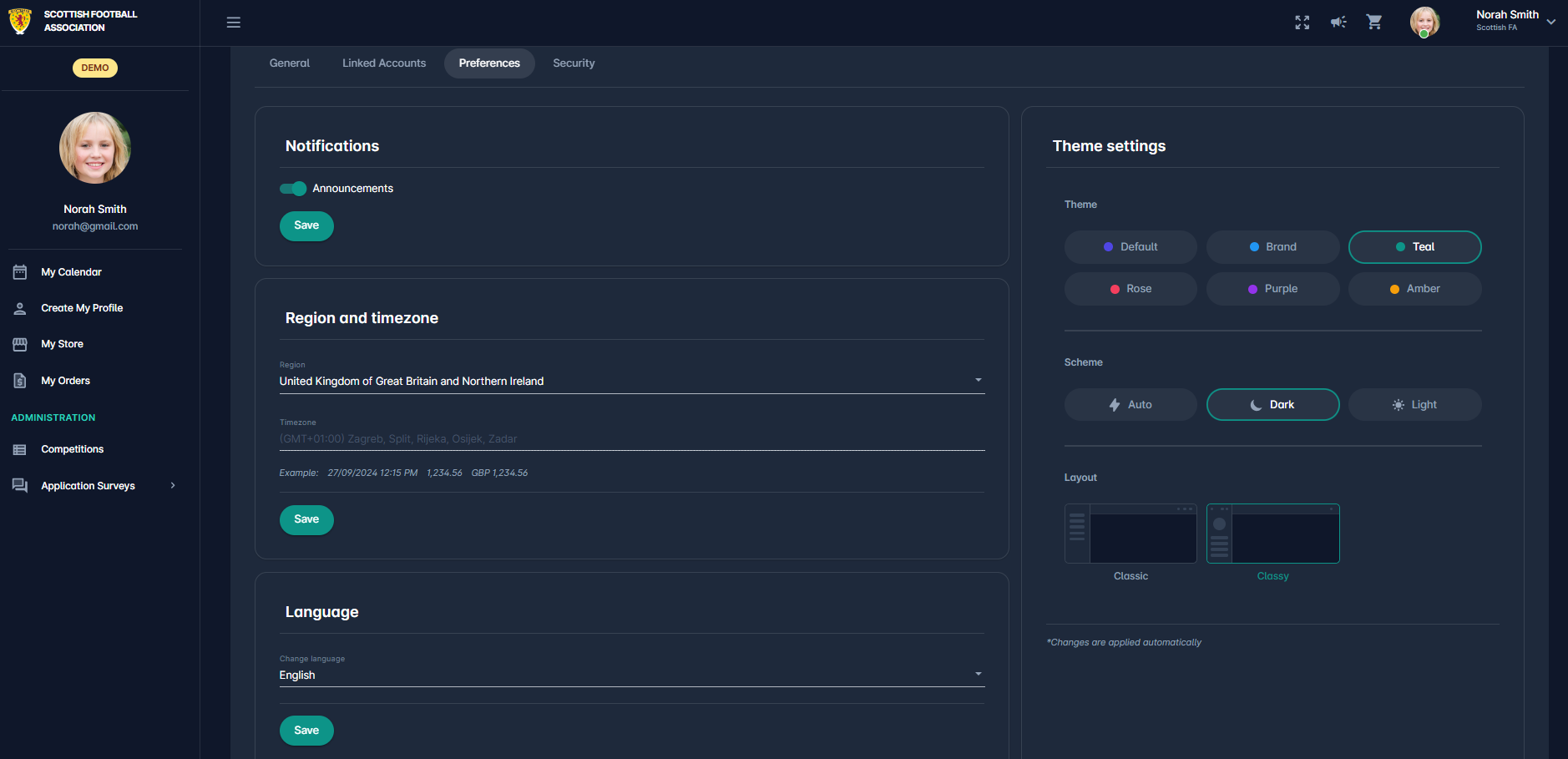
Task: Open My Calendar from sidebar
Action: click(71, 272)
